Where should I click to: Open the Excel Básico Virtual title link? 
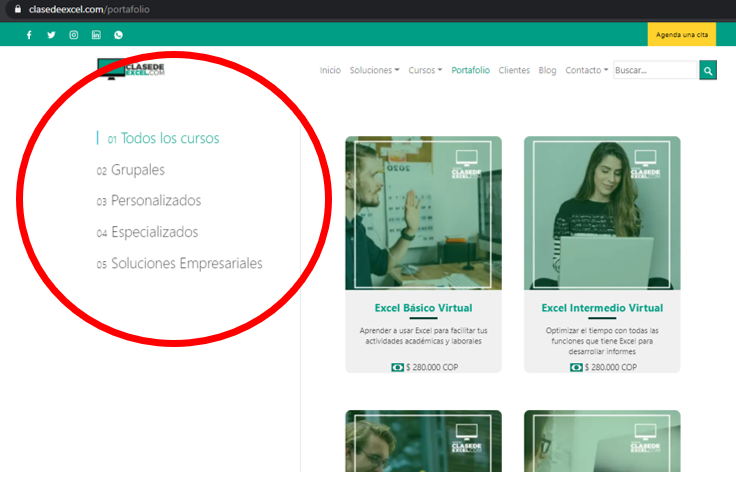click(423, 308)
